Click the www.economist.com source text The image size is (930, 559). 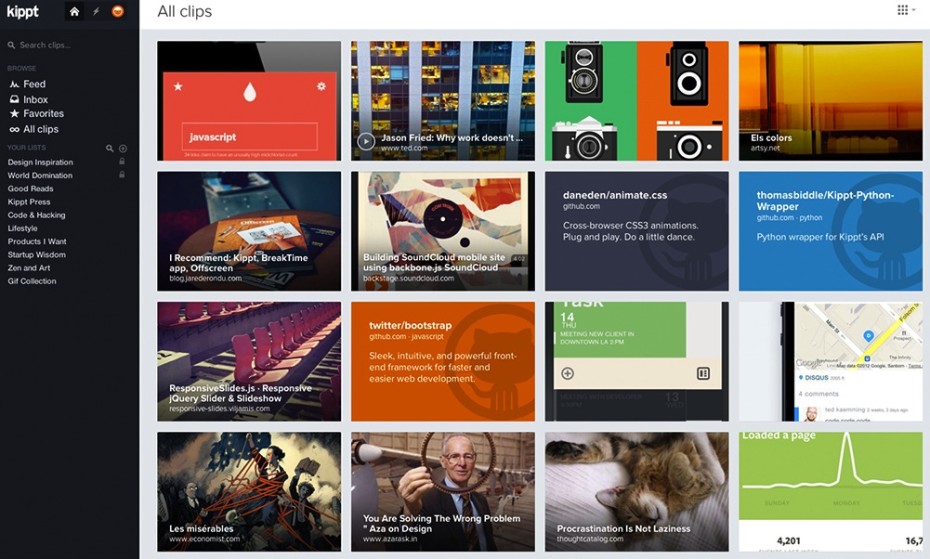click(x=205, y=539)
